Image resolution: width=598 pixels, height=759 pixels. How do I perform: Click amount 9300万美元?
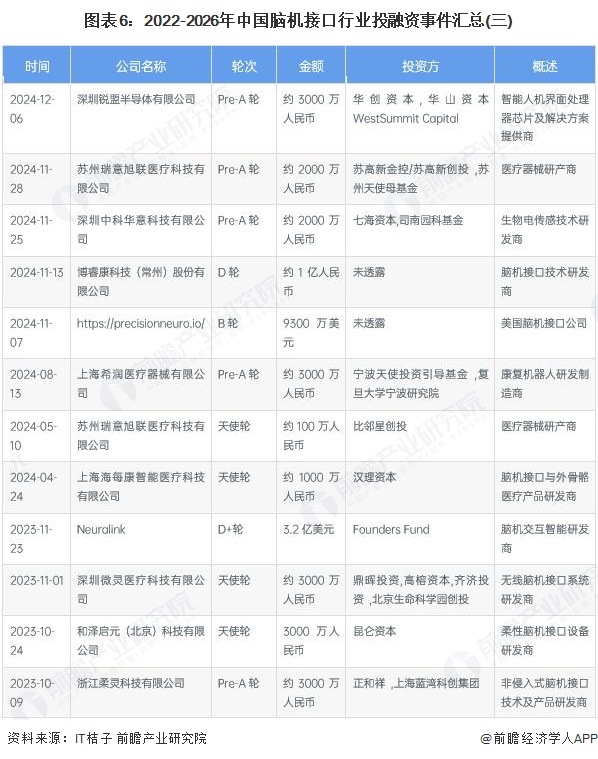311,333
